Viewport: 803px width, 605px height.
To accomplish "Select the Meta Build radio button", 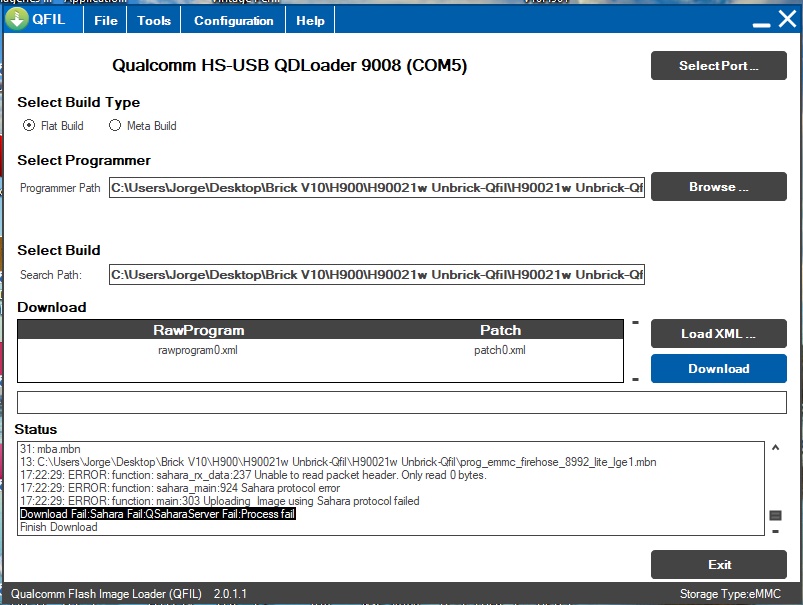I will click(x=115, y=126).
